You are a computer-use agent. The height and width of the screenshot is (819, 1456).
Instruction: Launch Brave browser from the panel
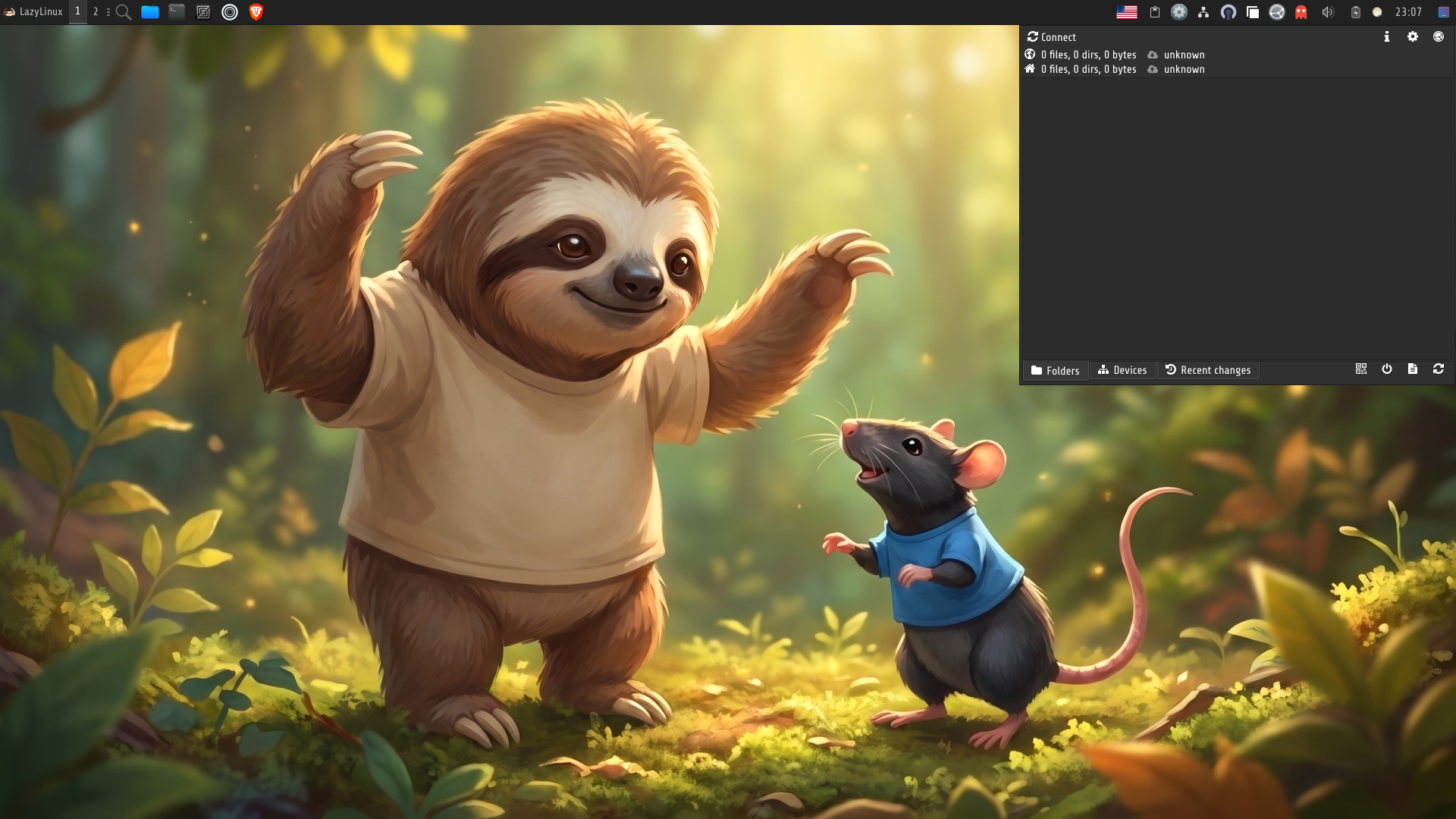point(256,12)
